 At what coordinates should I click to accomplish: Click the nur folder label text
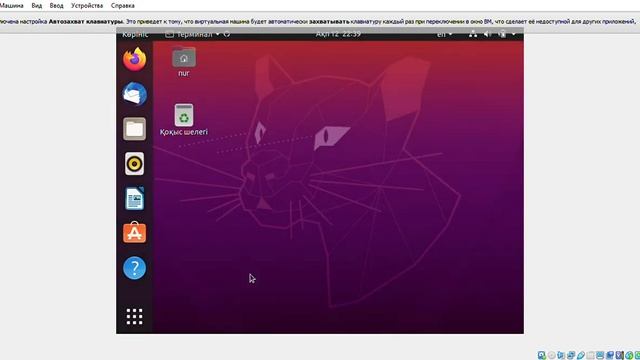(184, 73)
